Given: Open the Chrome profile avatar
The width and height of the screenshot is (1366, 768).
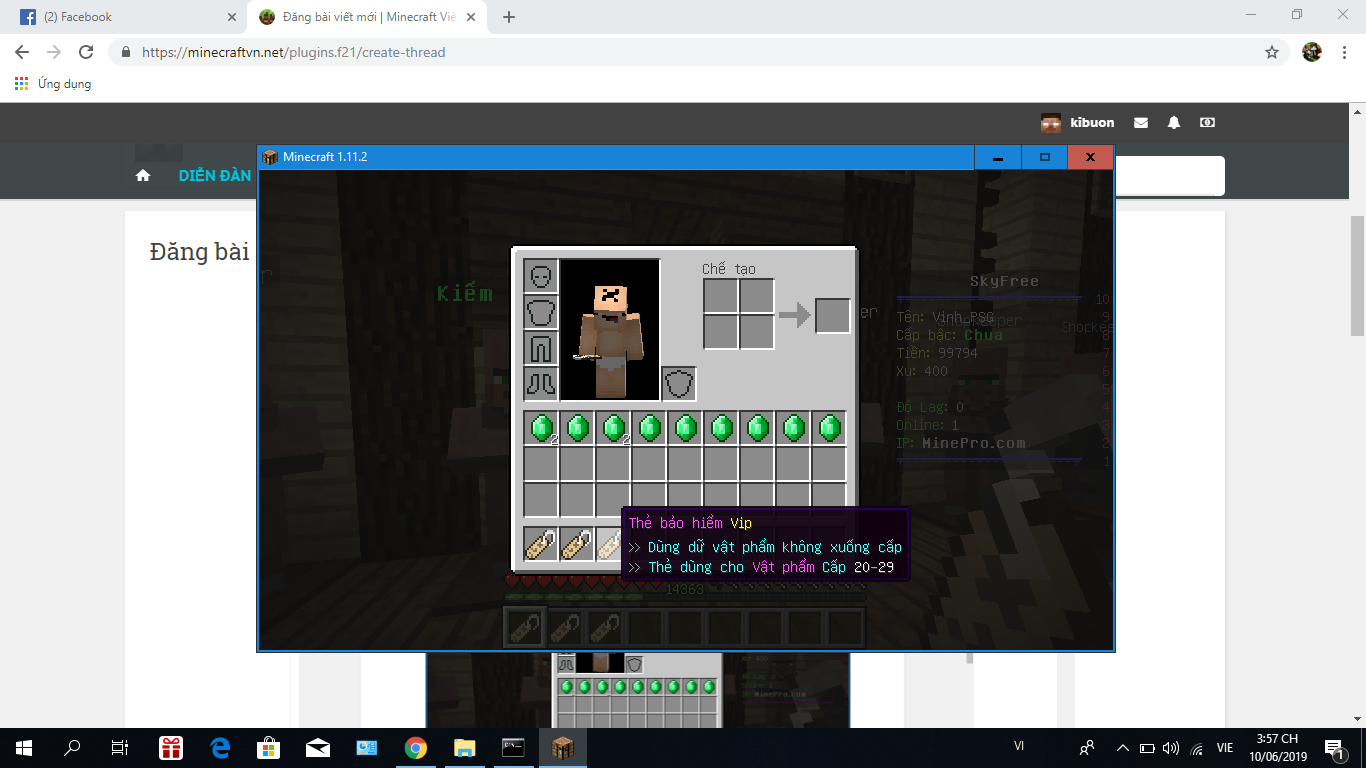Looking at the screenshot, I should [1312, 52].
